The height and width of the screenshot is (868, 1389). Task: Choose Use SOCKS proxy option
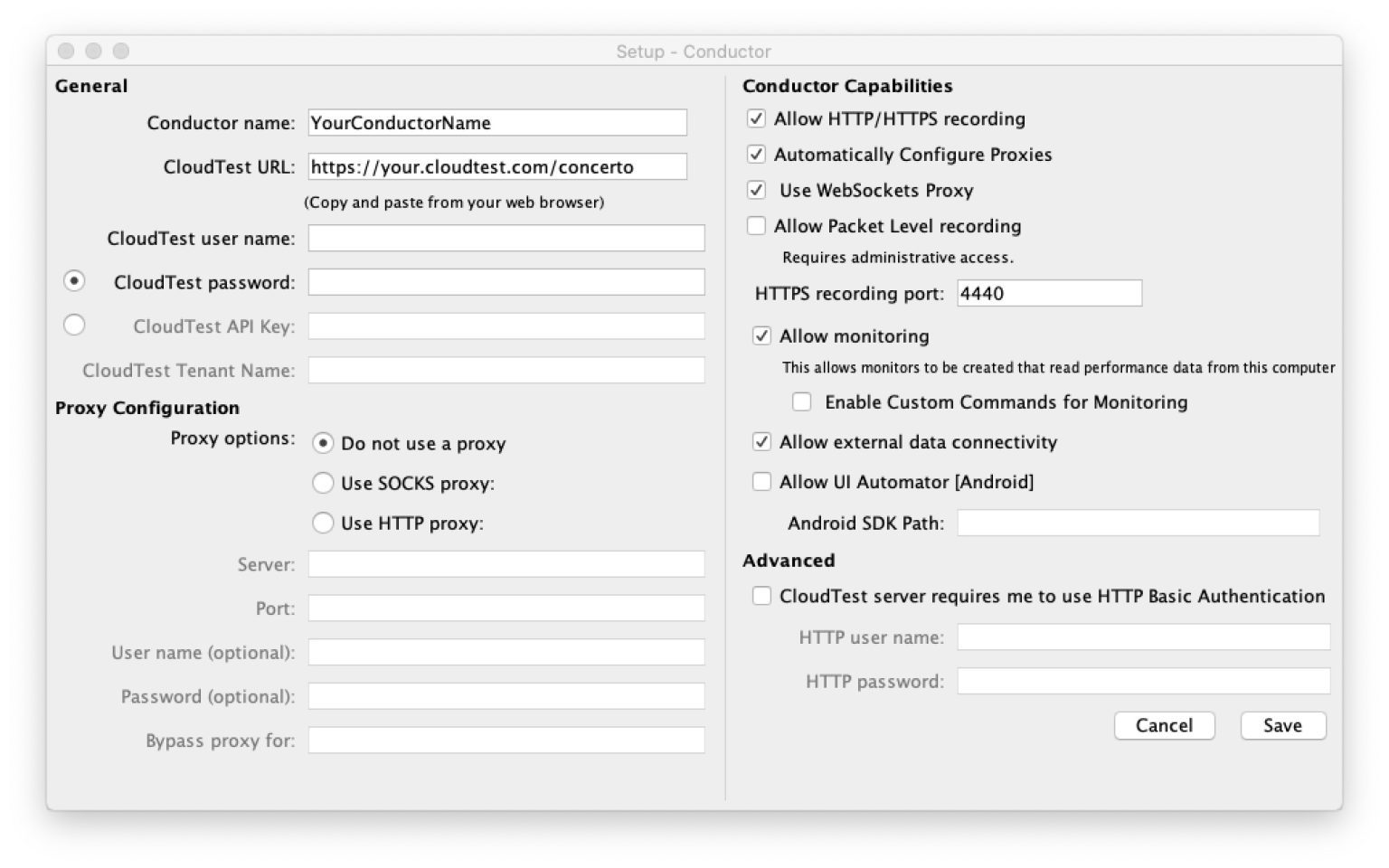[x=323, y=483]
